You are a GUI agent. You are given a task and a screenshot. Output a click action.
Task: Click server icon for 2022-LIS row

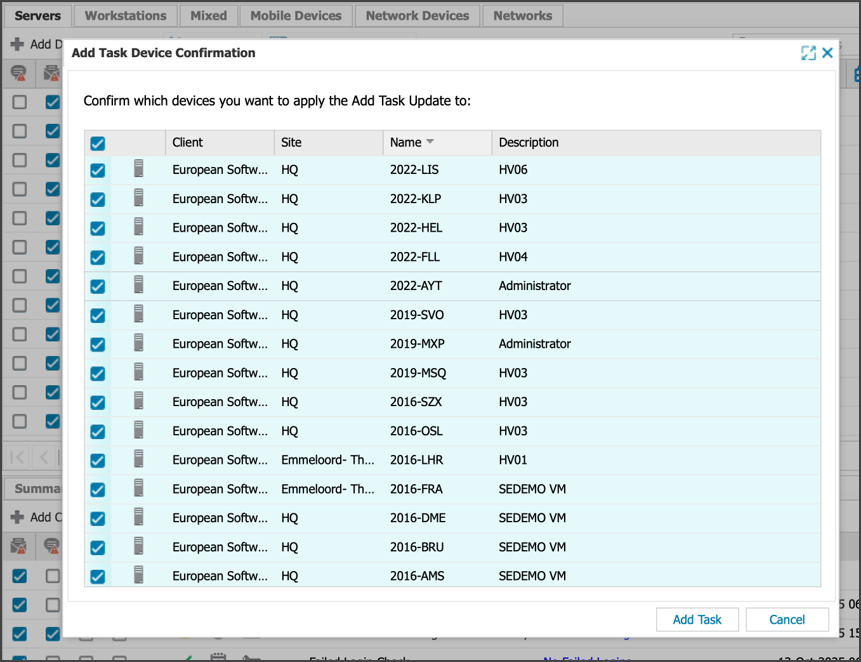[139, 170]
